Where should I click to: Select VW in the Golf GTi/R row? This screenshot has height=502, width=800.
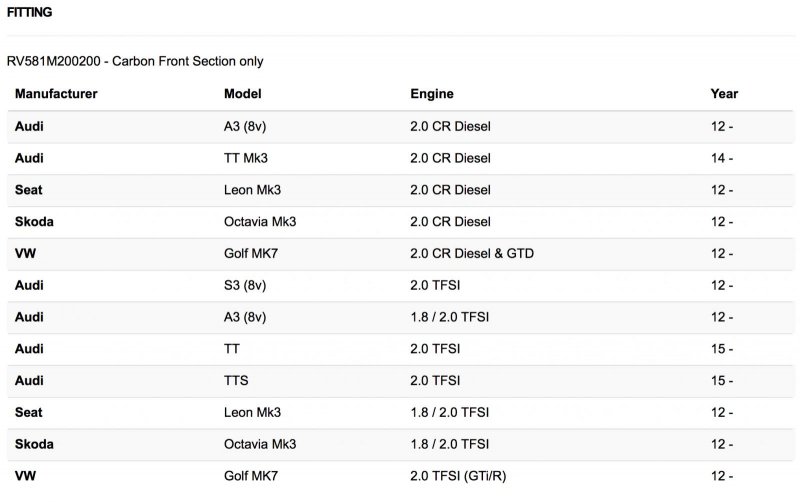(25, 476)
